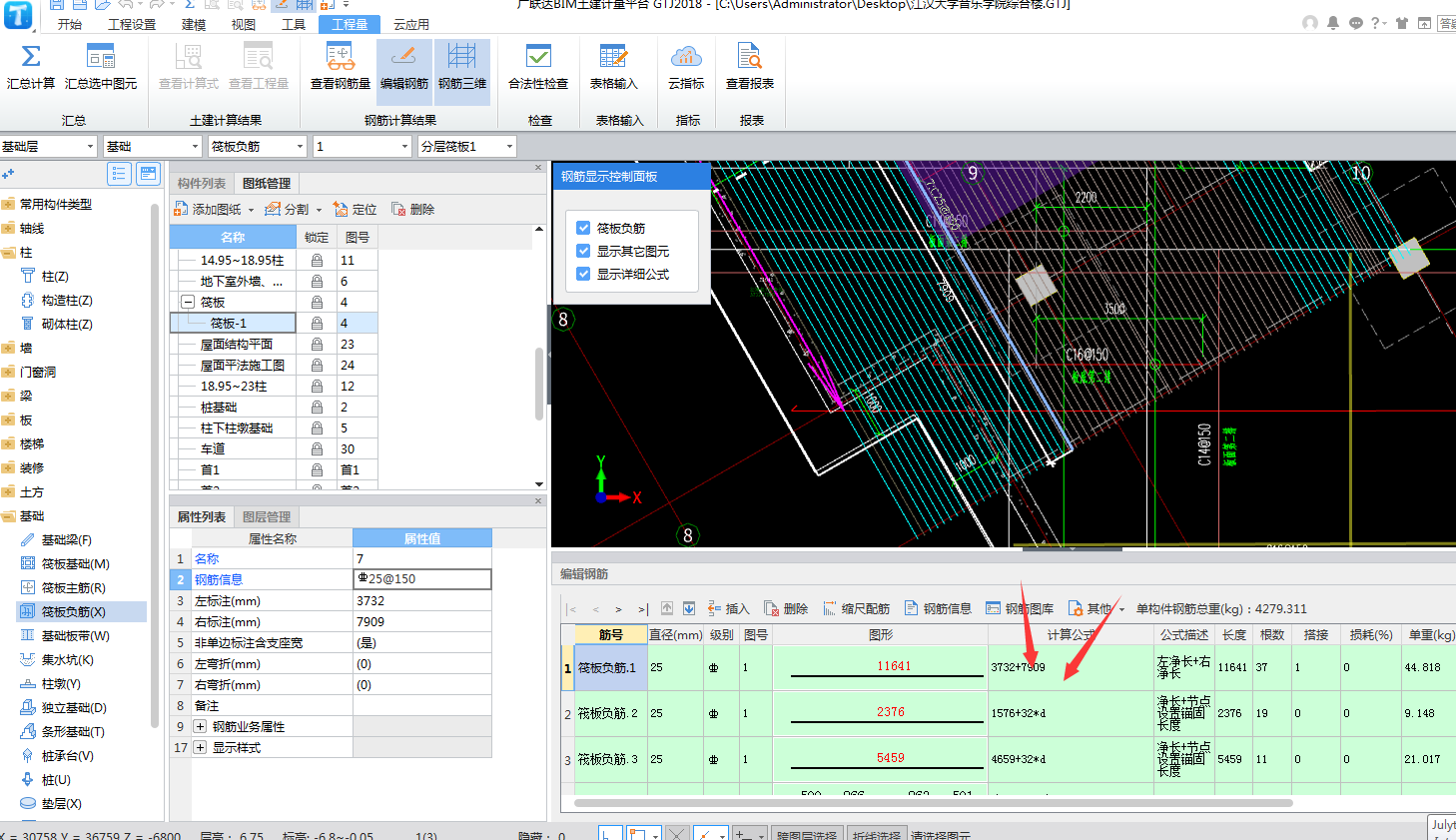Open the 建模 ribbon tab

click(194, 24)
